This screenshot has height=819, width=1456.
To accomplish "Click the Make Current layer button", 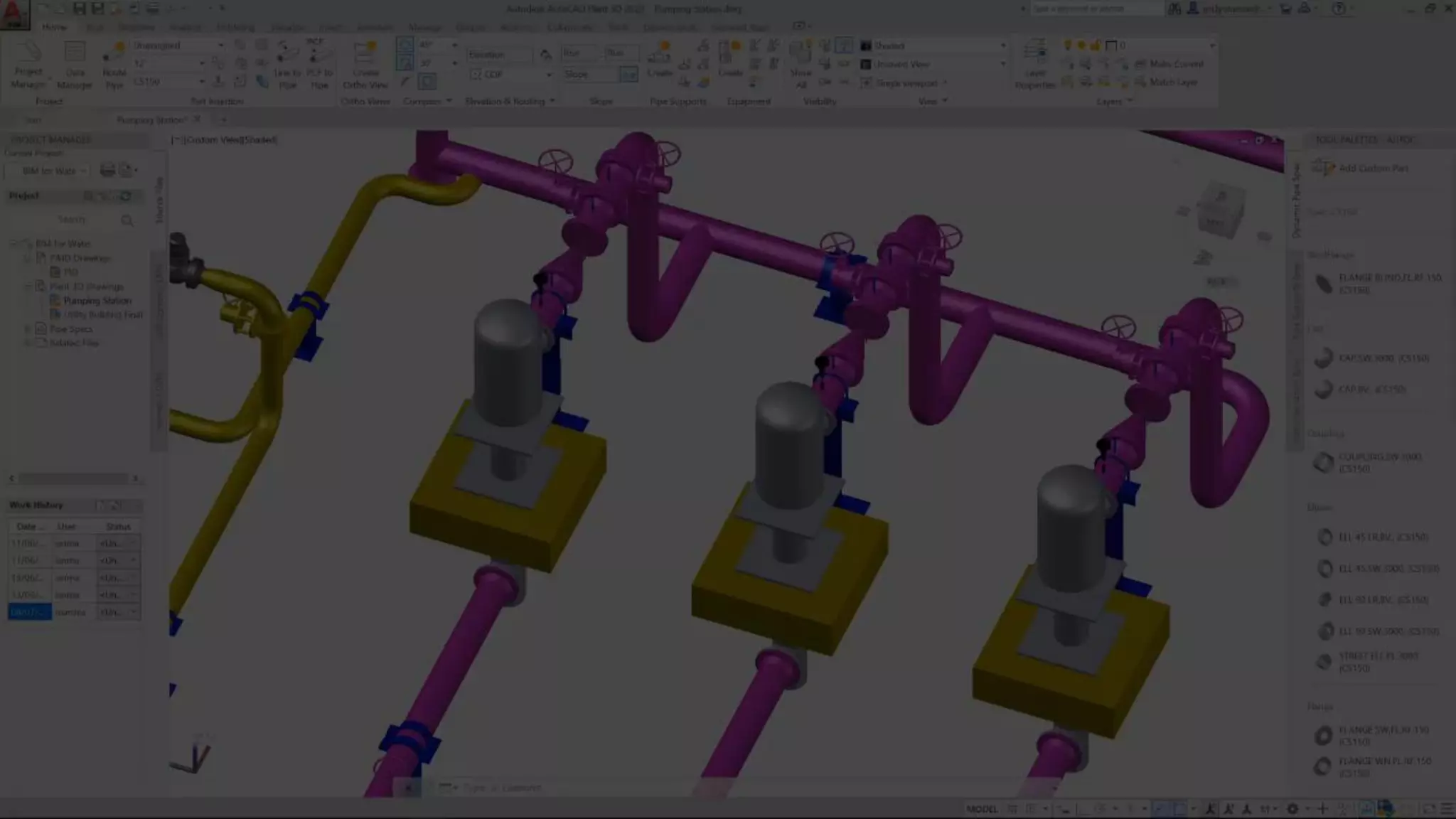I will pyautogui.click(x=1168, y=64).
